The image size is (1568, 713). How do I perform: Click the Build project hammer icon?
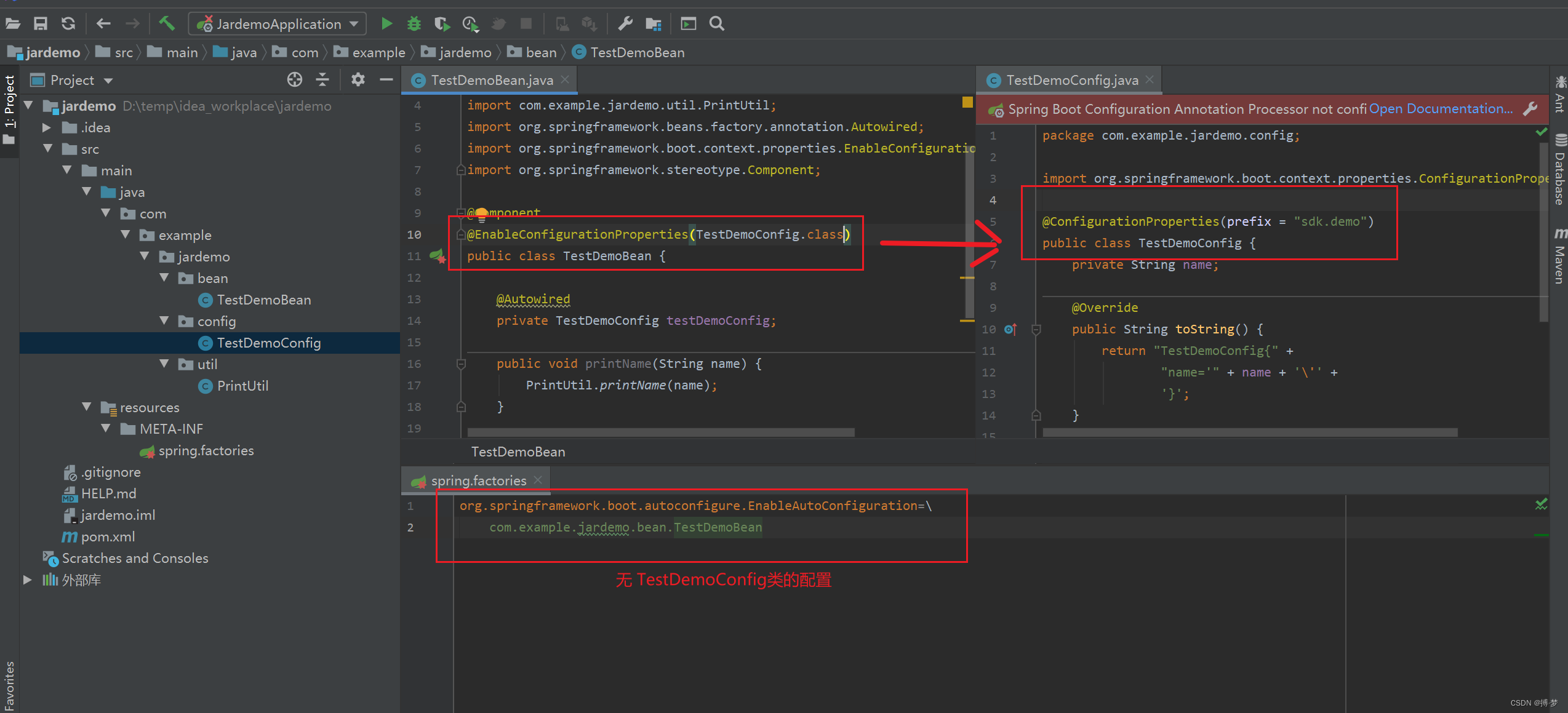click(167, 24)
